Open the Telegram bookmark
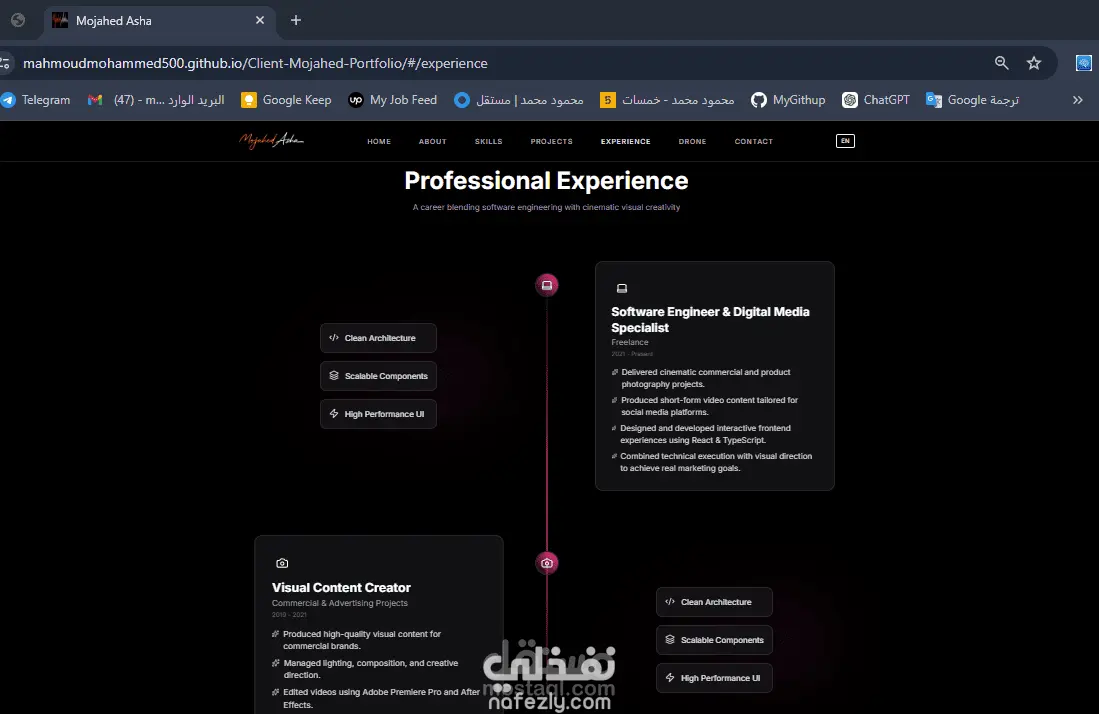1099x714 pixels. [x=36, y=100]
